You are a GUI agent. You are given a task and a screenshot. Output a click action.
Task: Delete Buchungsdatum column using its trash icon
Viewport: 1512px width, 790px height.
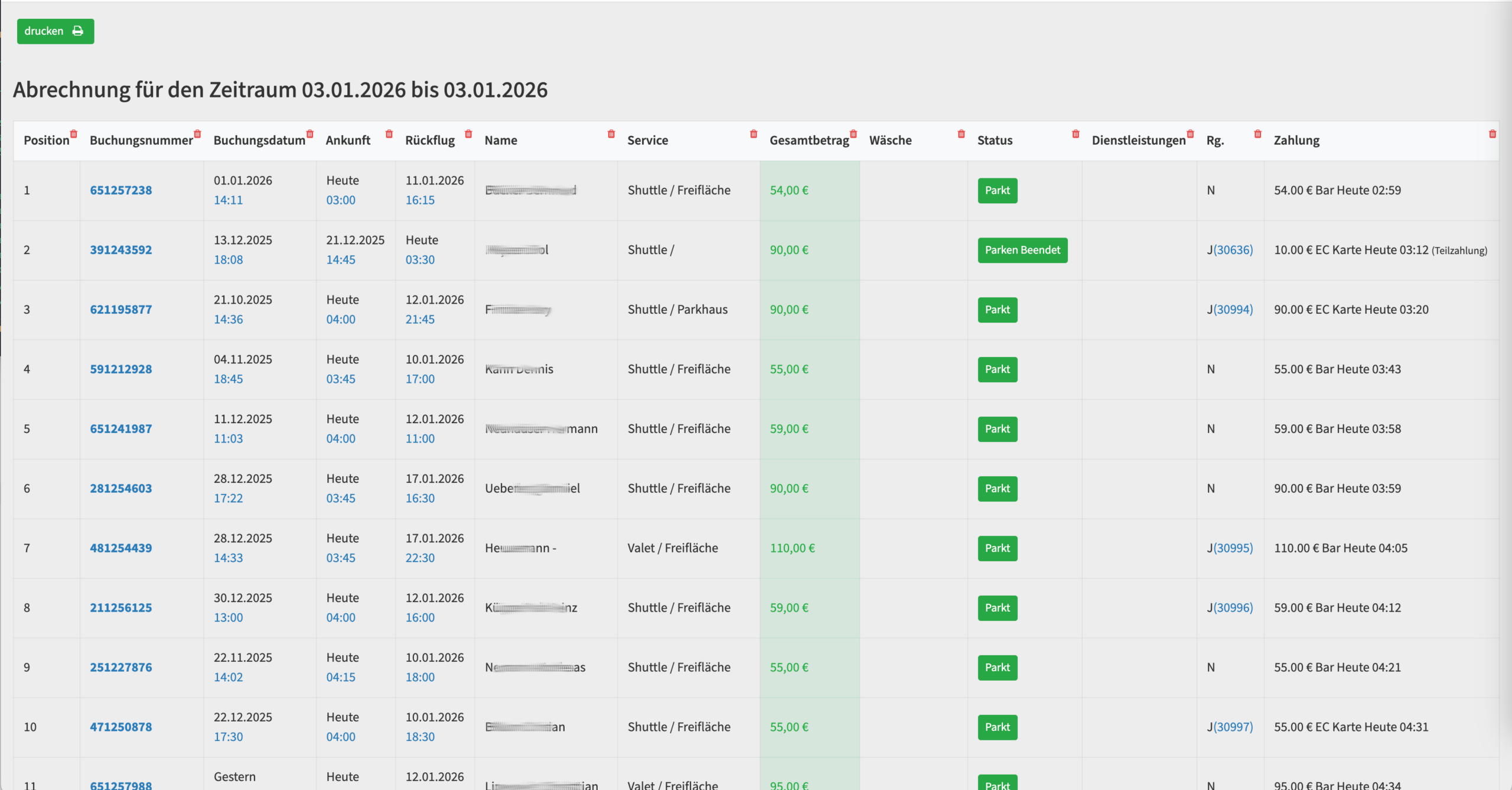click(310, 134)
